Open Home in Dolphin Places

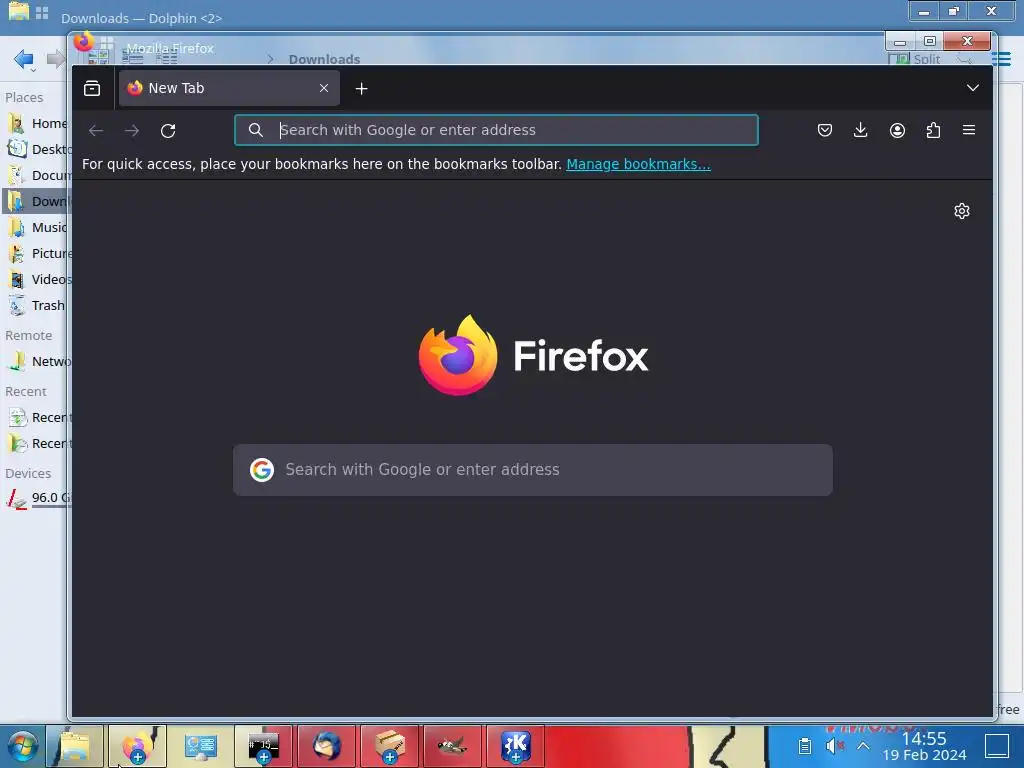36,123
